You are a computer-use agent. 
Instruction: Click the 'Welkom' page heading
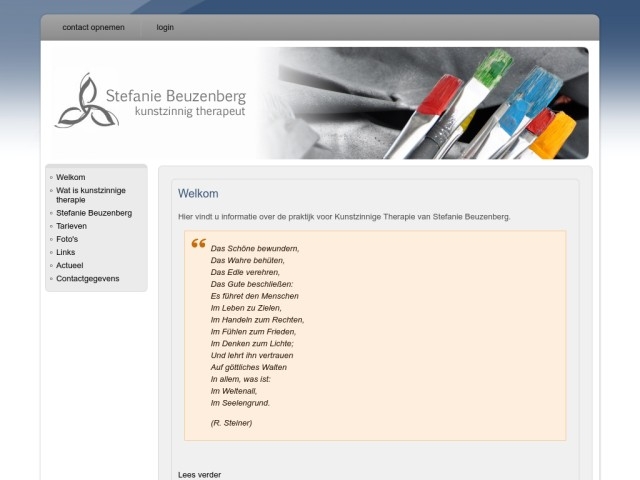point(198,193)
